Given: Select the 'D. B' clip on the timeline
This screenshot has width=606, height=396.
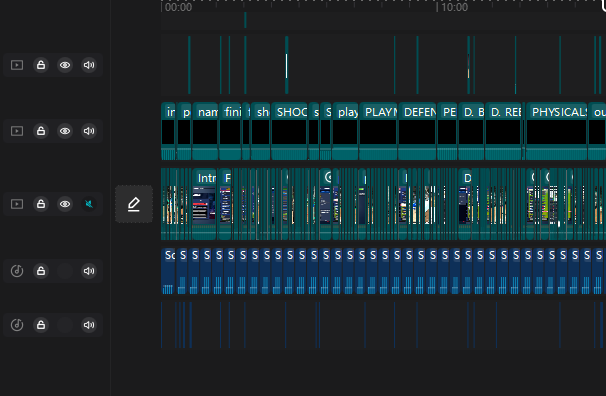Looking at the screenshot, I should 471,131.
